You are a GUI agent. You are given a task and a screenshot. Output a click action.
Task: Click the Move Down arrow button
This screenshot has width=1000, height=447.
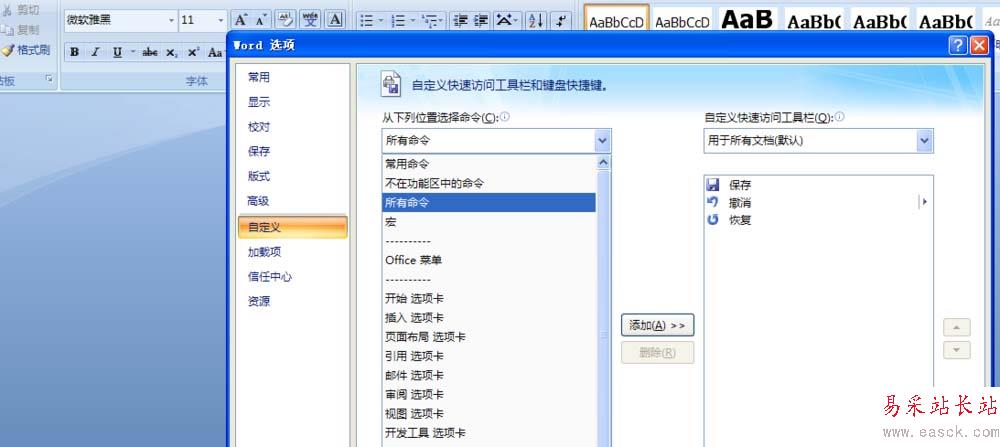(957, 350)
